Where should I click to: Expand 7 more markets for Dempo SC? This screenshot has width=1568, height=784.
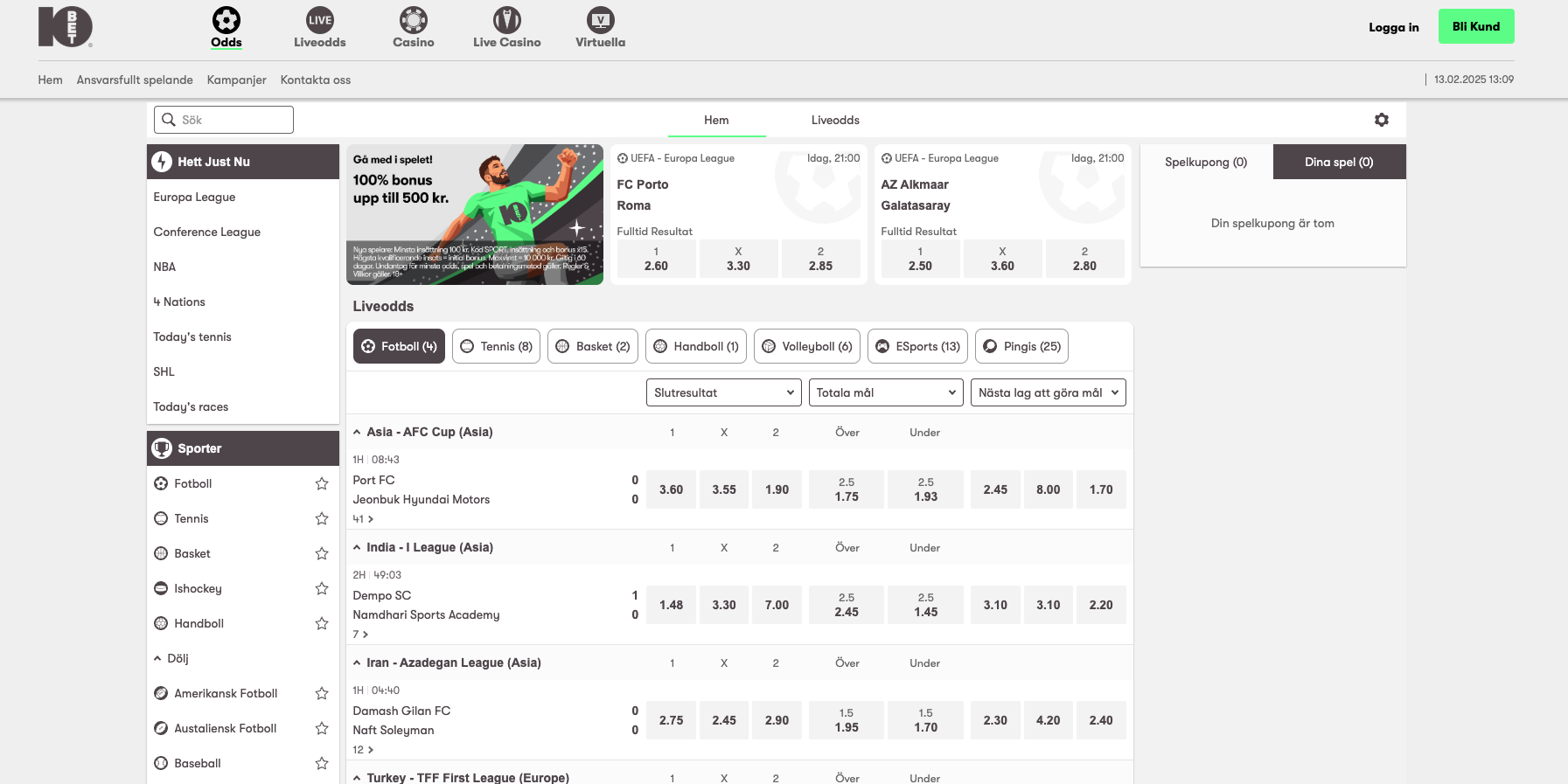360,634
